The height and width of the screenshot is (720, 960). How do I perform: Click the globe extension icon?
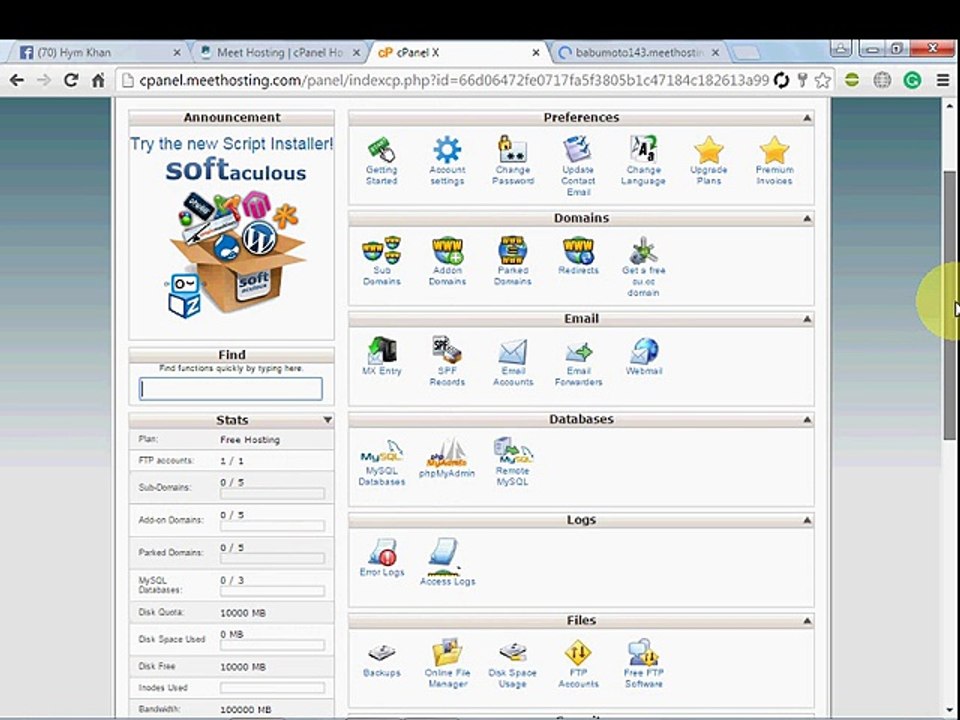[x=882, y=80]
